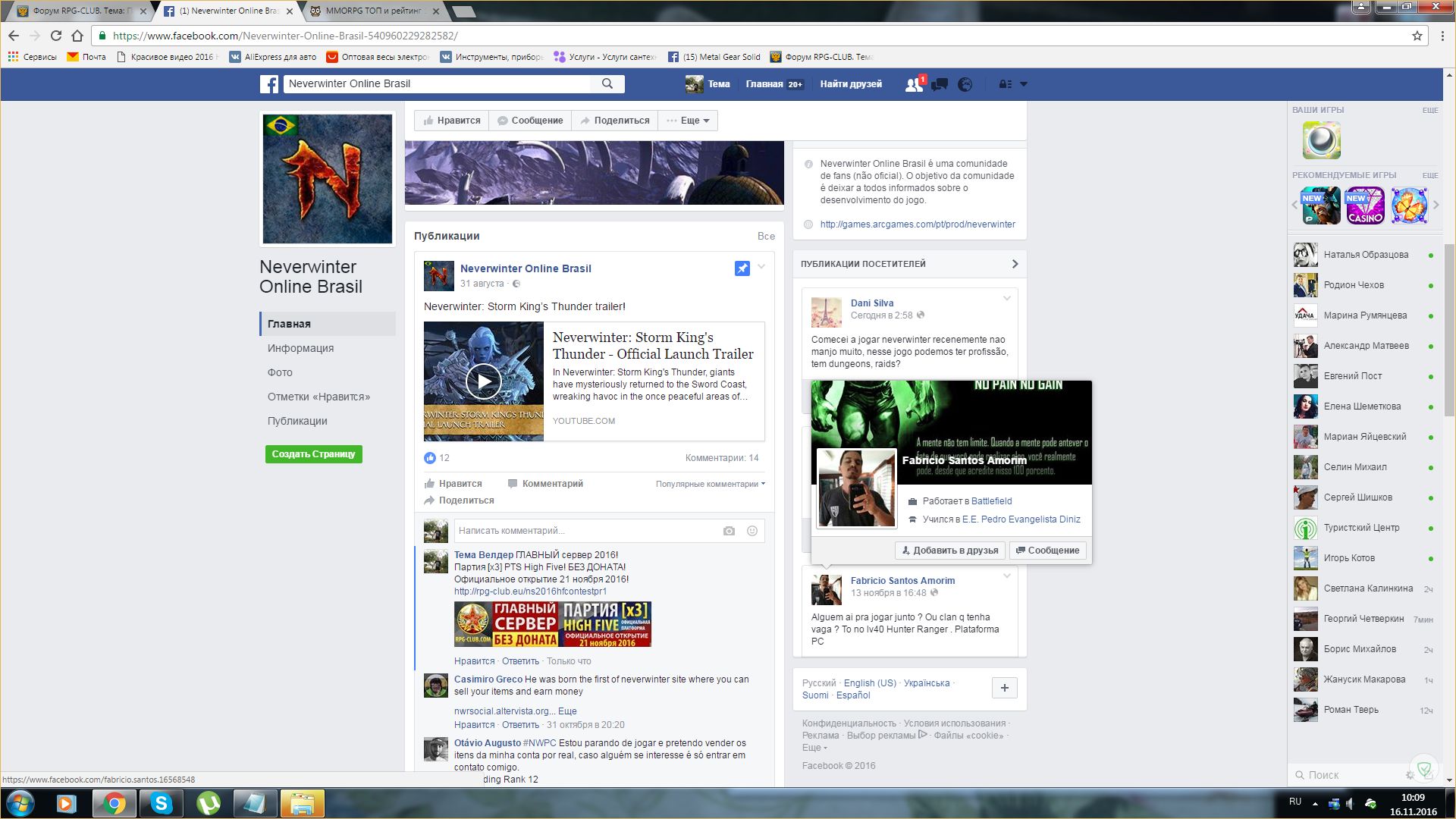Open the Battlefield workplace link
The height and width of the screenshot is (819, 1456).
(991, 501)
